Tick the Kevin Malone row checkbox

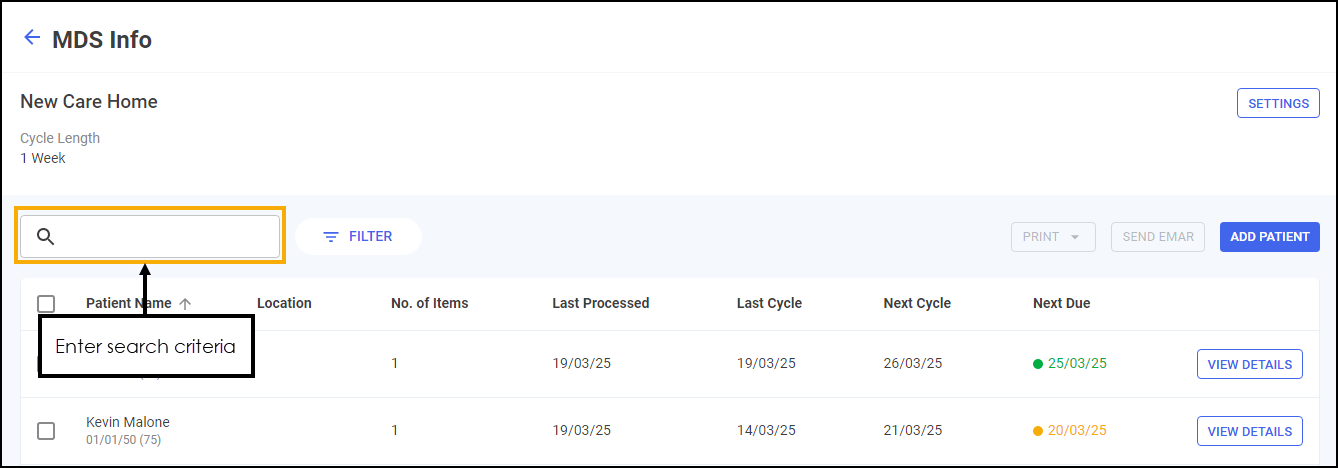click(46, 431)
